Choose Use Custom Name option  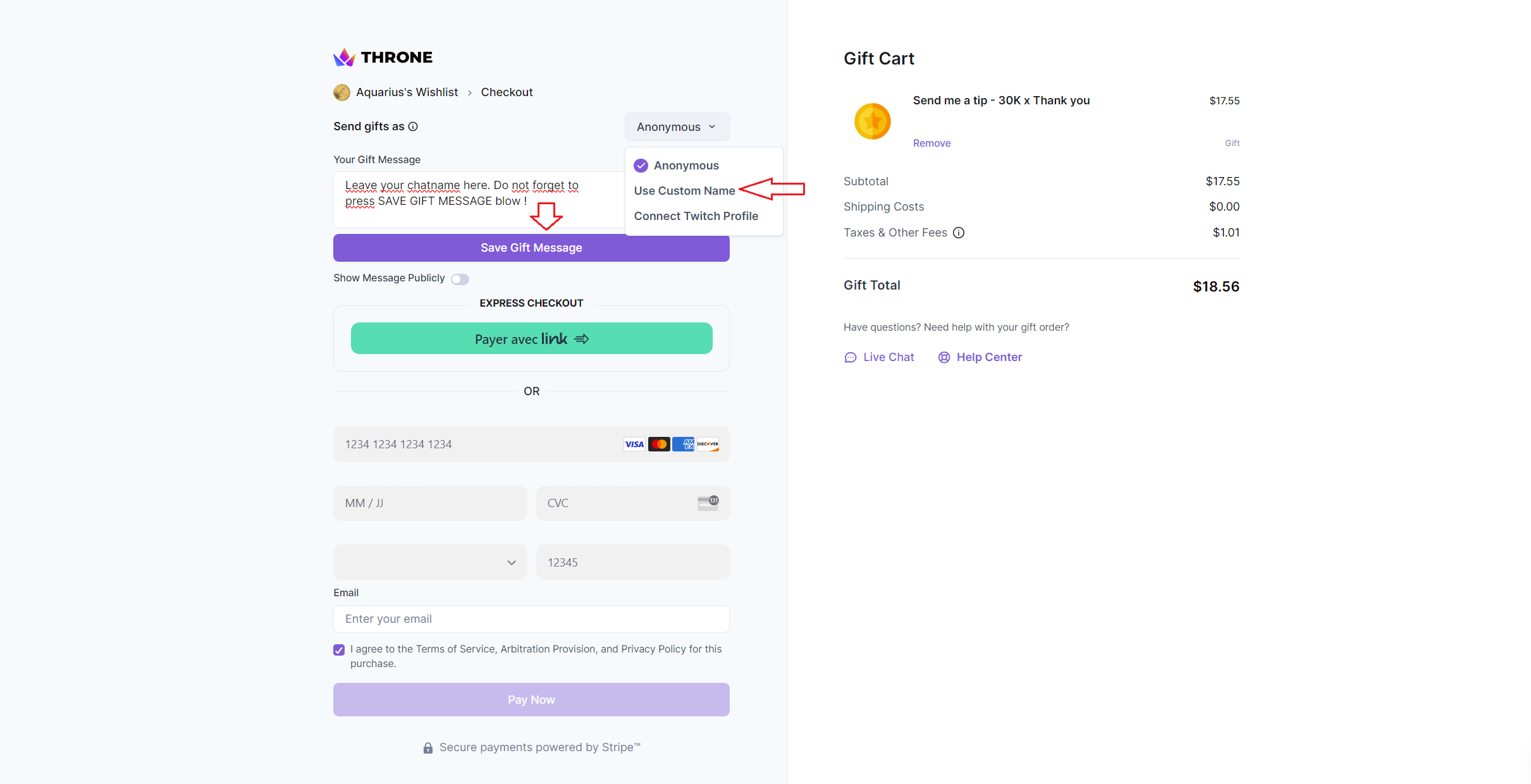pos(684,191)
